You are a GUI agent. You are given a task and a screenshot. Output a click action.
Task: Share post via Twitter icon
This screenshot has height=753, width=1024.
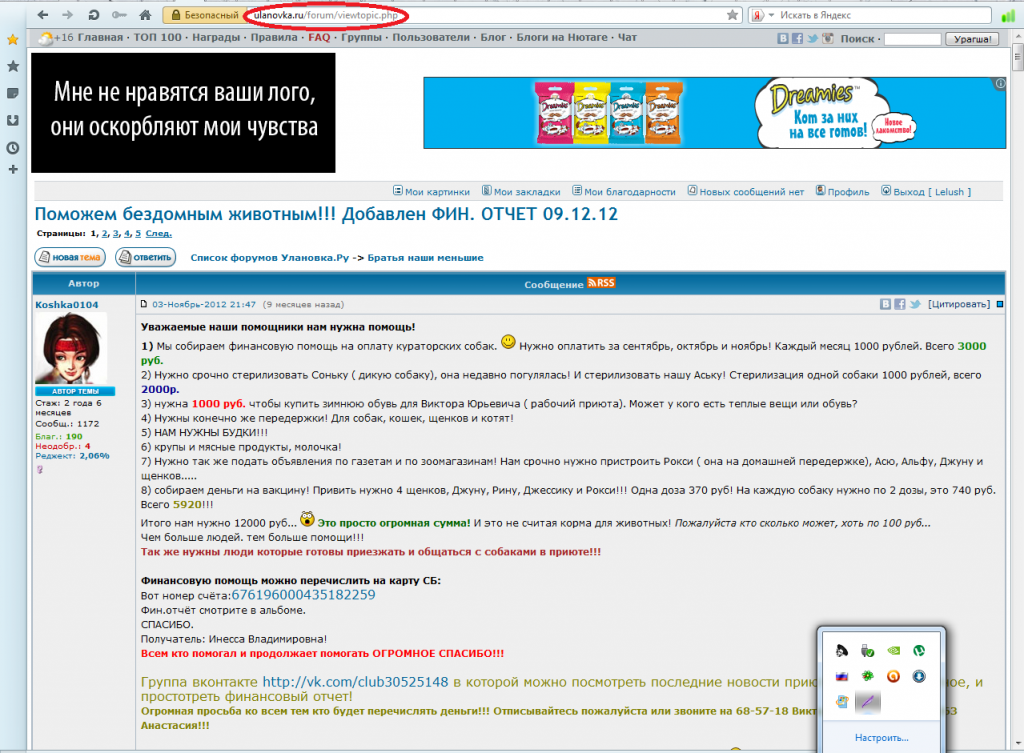[x=915, y=304]
